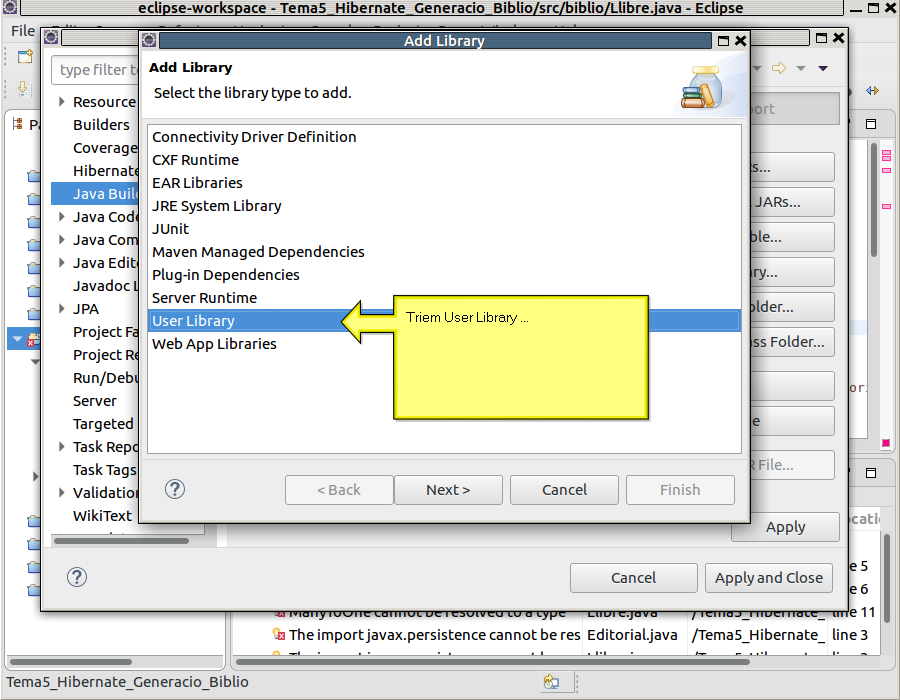Expand the Resource tree node

click(62, 102)
